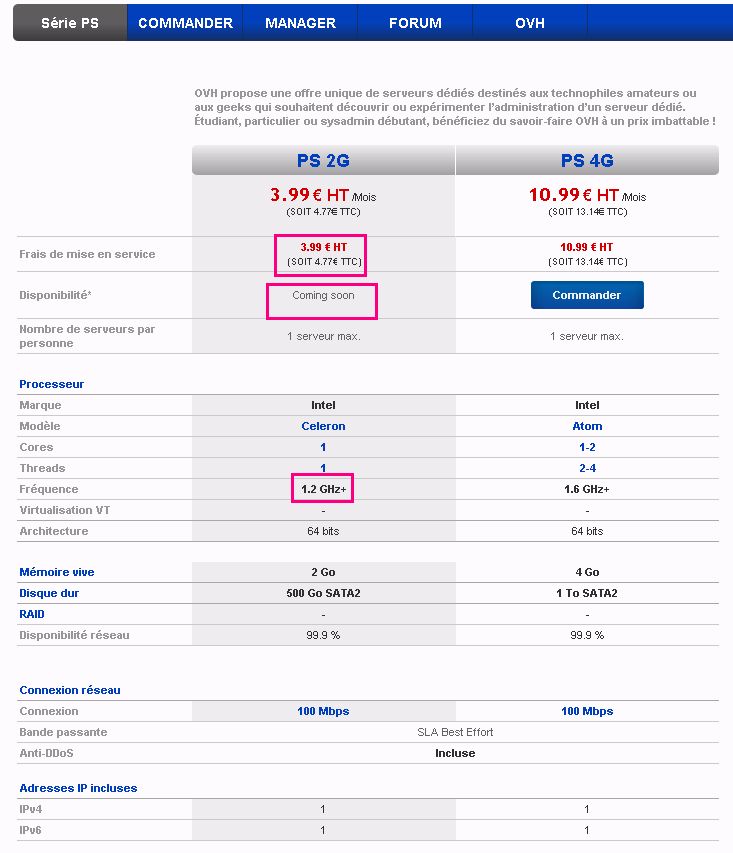The height and width of the screenshot is (853, 733).
Task: Open the RAID heading link
Action: (x=32, y=614)
